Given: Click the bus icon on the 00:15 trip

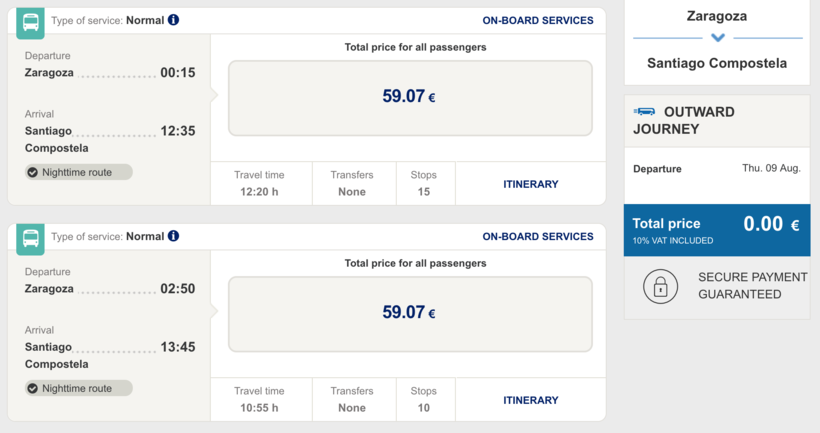Looking at the screenshot, I should 31,23.
